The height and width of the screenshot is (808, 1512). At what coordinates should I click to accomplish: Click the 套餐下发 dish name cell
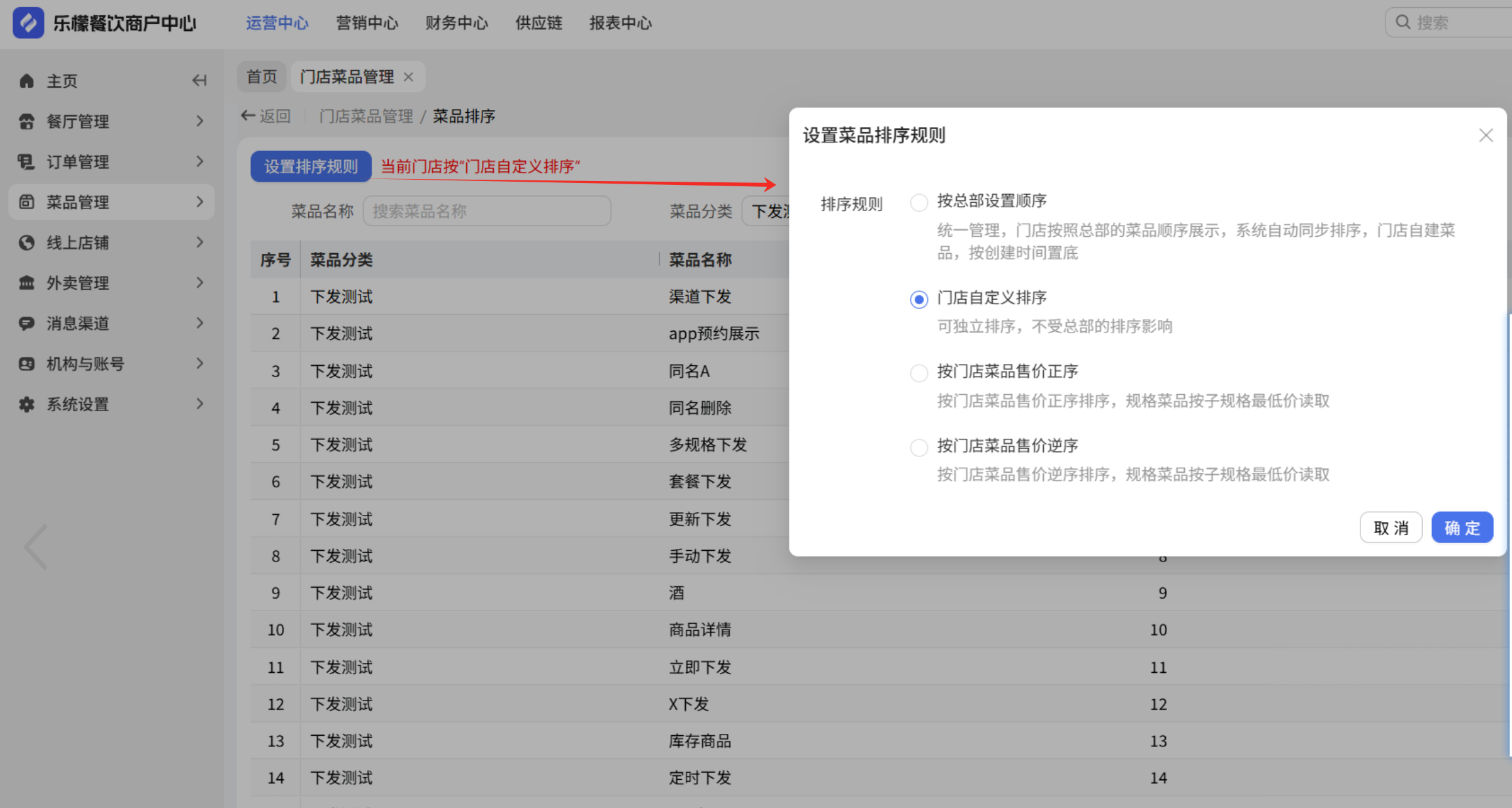tap(700, 481)
